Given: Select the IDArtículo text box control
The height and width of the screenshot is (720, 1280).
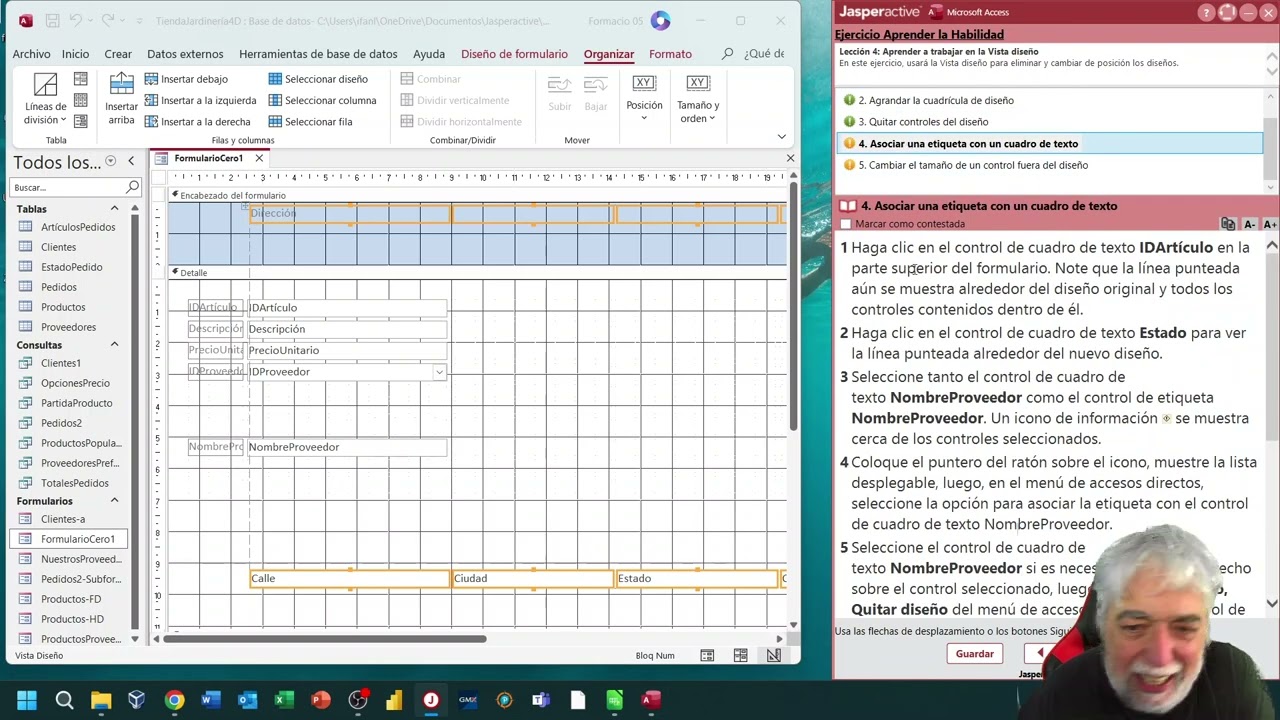Looking at the screenshot, I should (346, 308).
